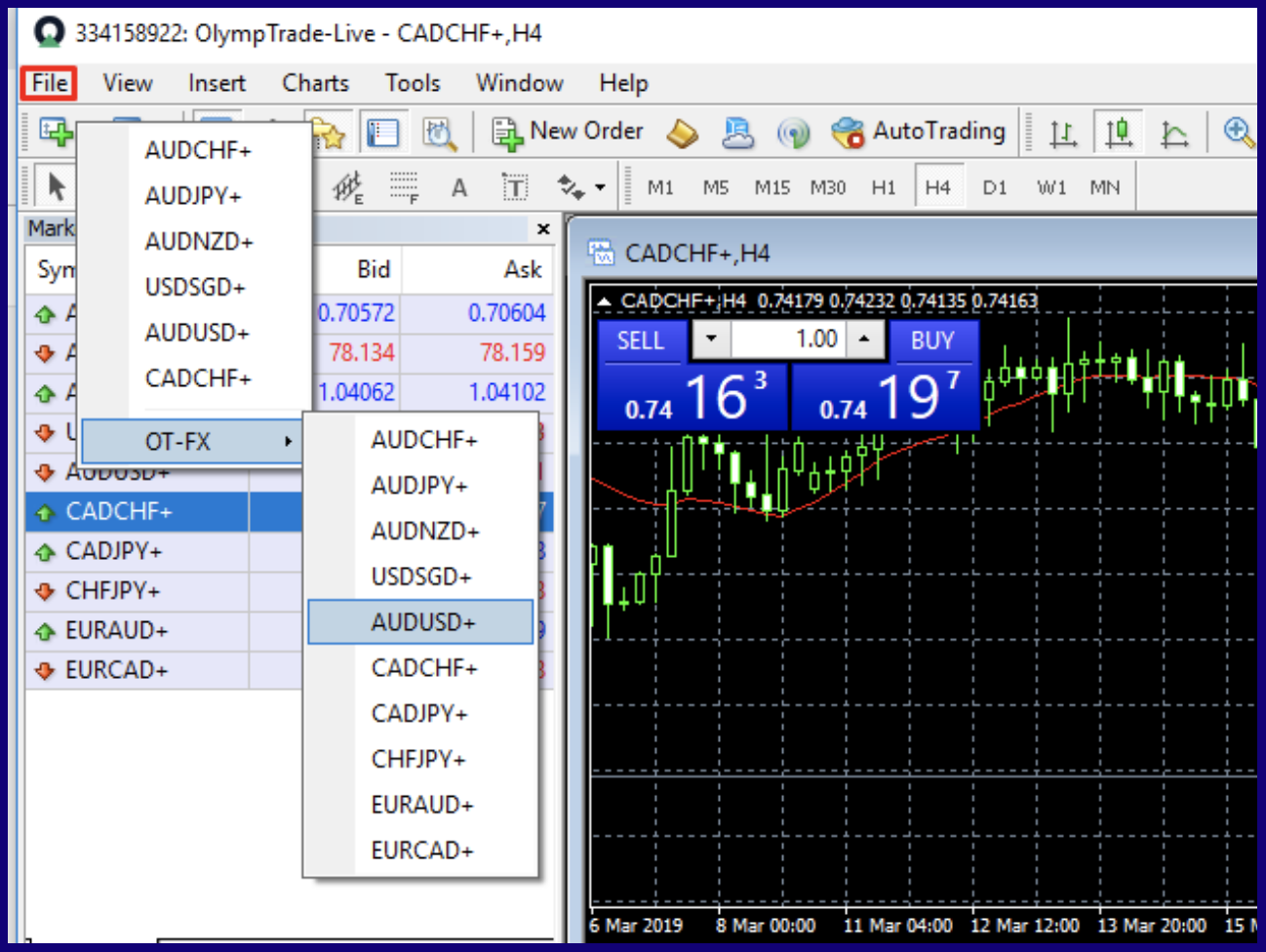Screen dimensions: 1266x952
Task: Click the BUY button on chart
Action: [932, 340]
